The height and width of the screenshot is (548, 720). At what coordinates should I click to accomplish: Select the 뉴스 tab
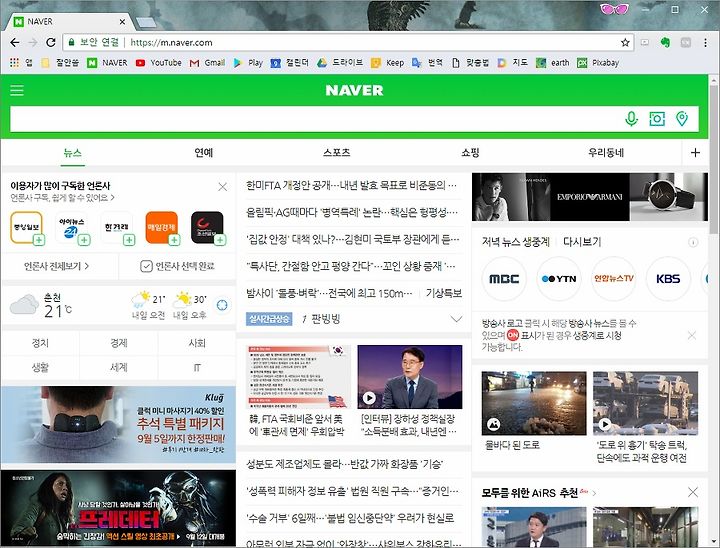(x=73, y=153)
